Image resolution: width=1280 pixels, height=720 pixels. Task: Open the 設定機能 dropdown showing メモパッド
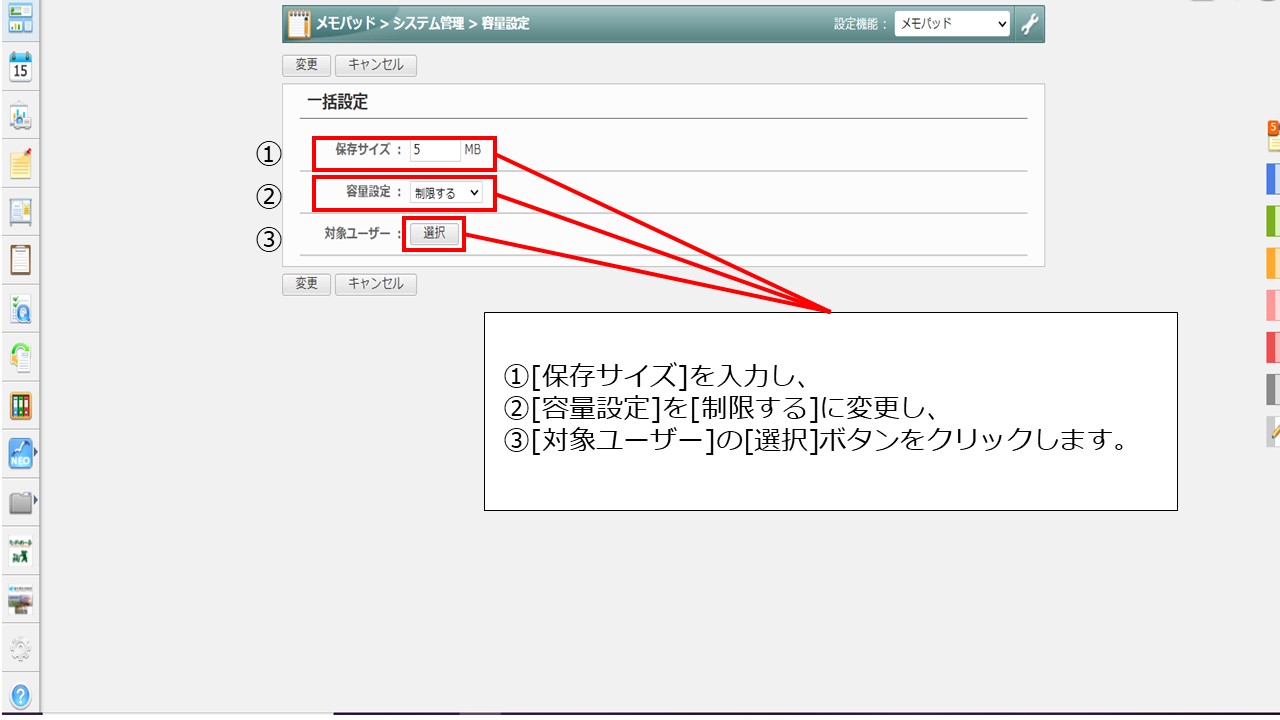click(x=952, y=24)
